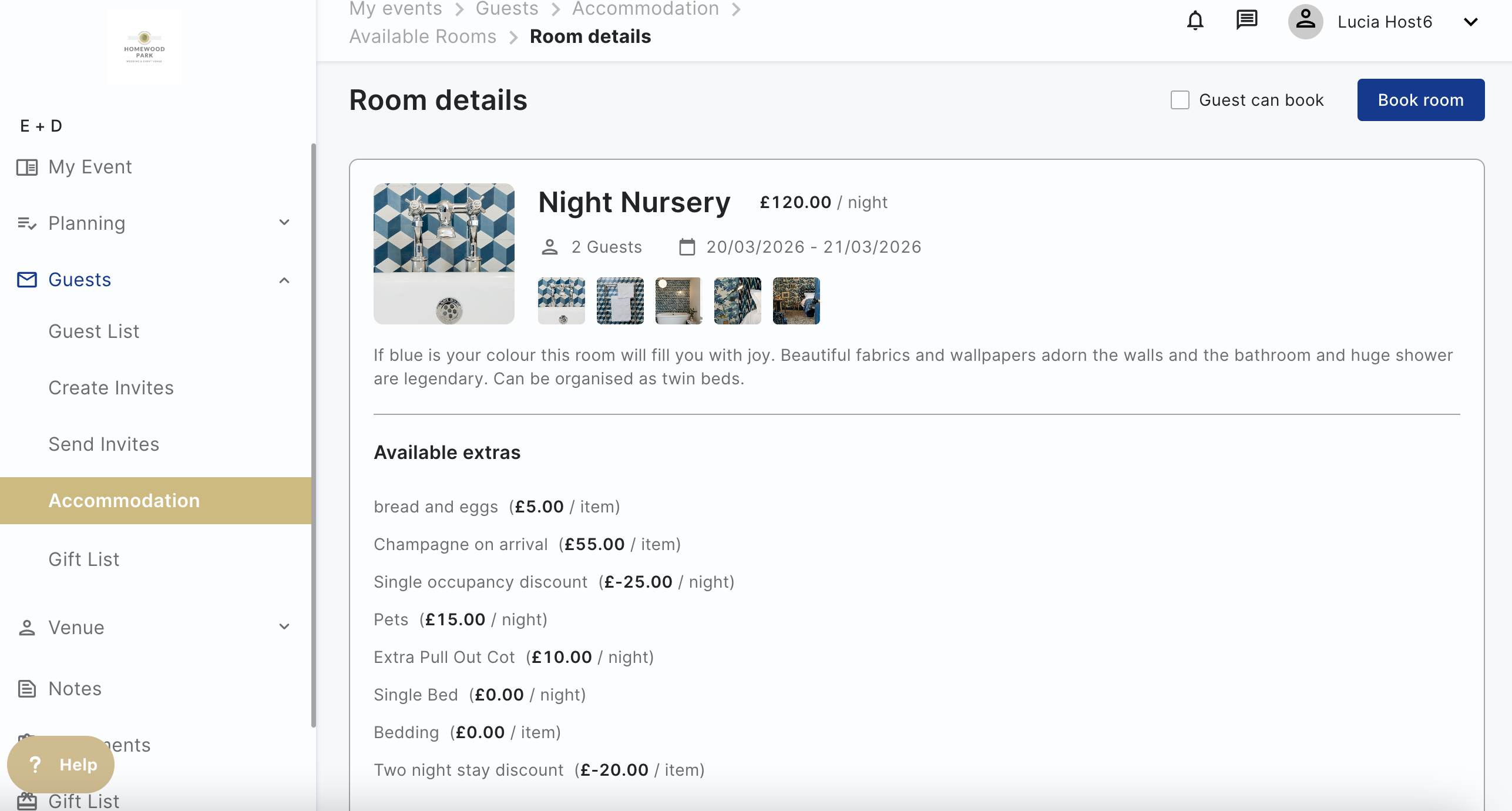The width and height of the screenshot is (1512, 811).
Task: Go to Create Invites
Action: (x=111, y=388)
